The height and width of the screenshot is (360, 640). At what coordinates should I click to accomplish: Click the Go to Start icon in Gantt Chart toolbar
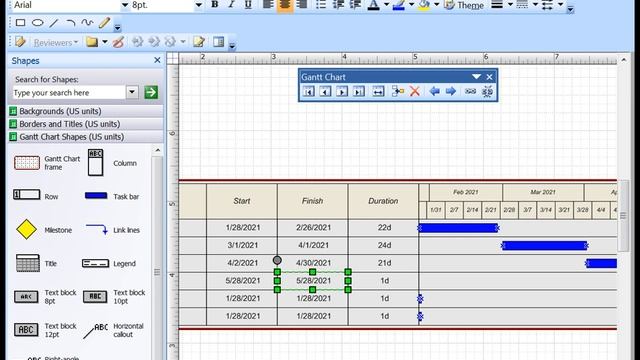(309, 91)
